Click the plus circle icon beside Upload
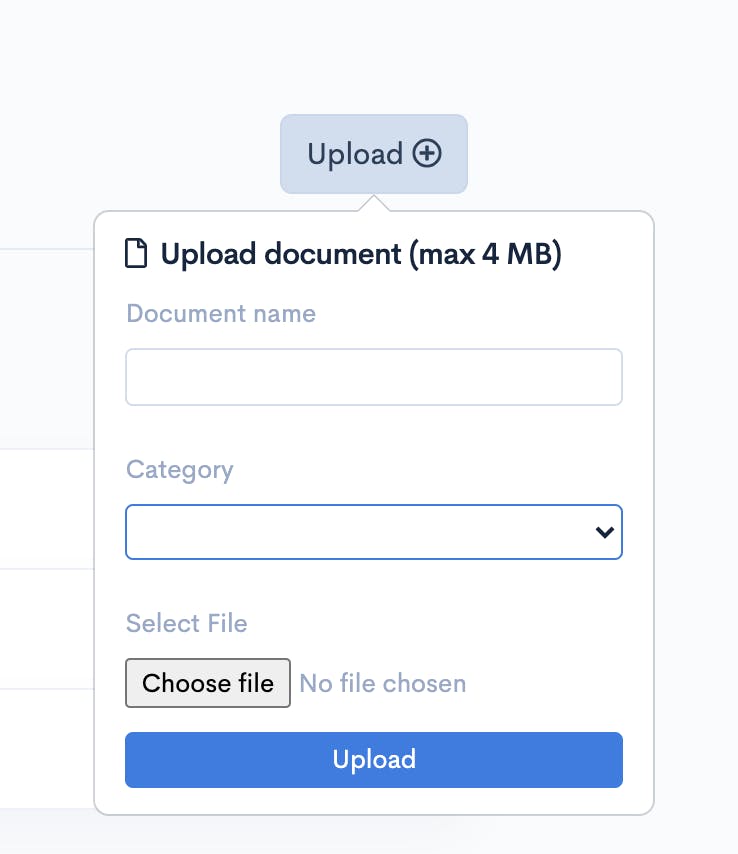The width and height of the screenshot is (738, 854). 426,153
